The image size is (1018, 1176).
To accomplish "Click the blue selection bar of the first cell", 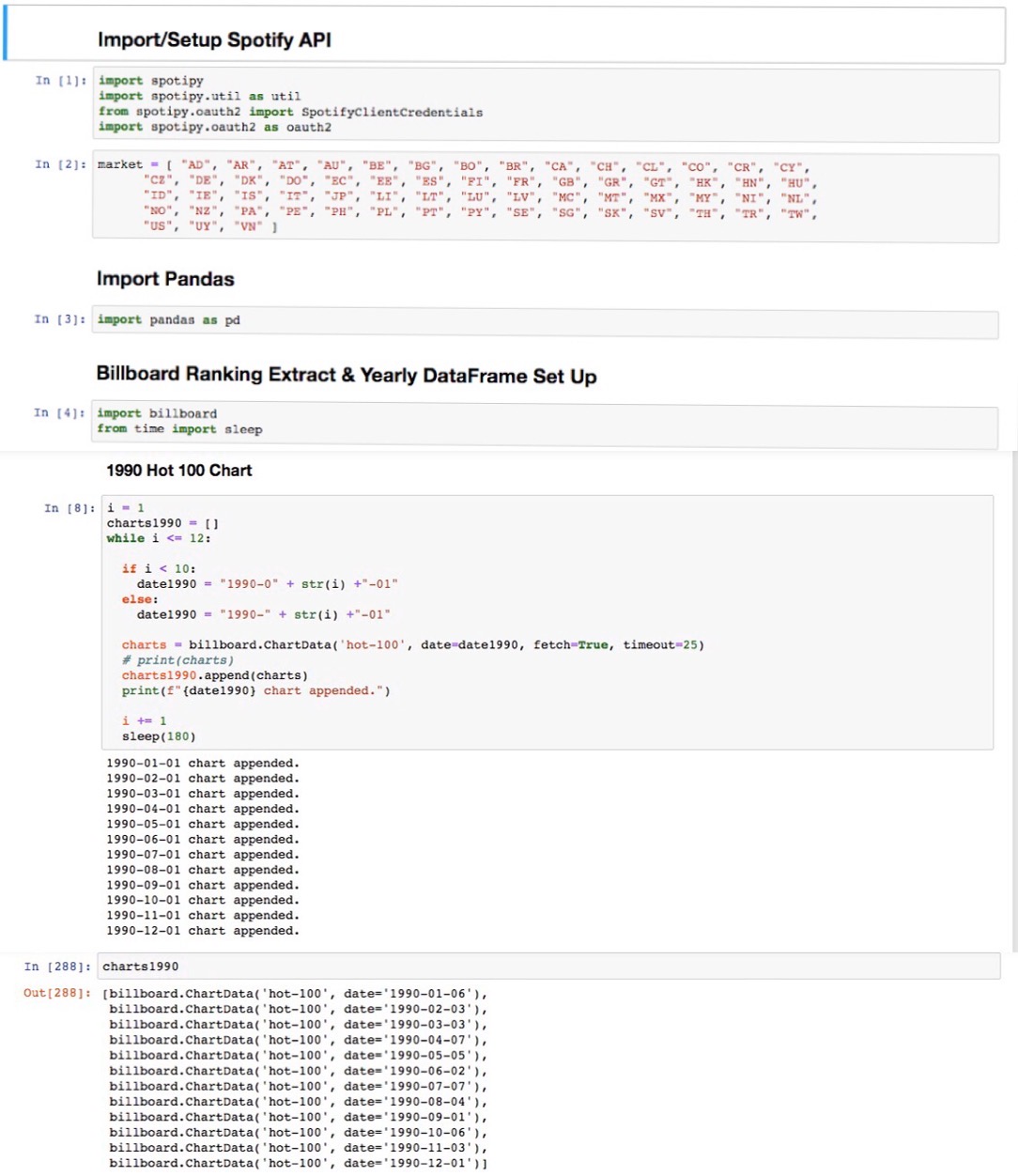I will (5, 36).
